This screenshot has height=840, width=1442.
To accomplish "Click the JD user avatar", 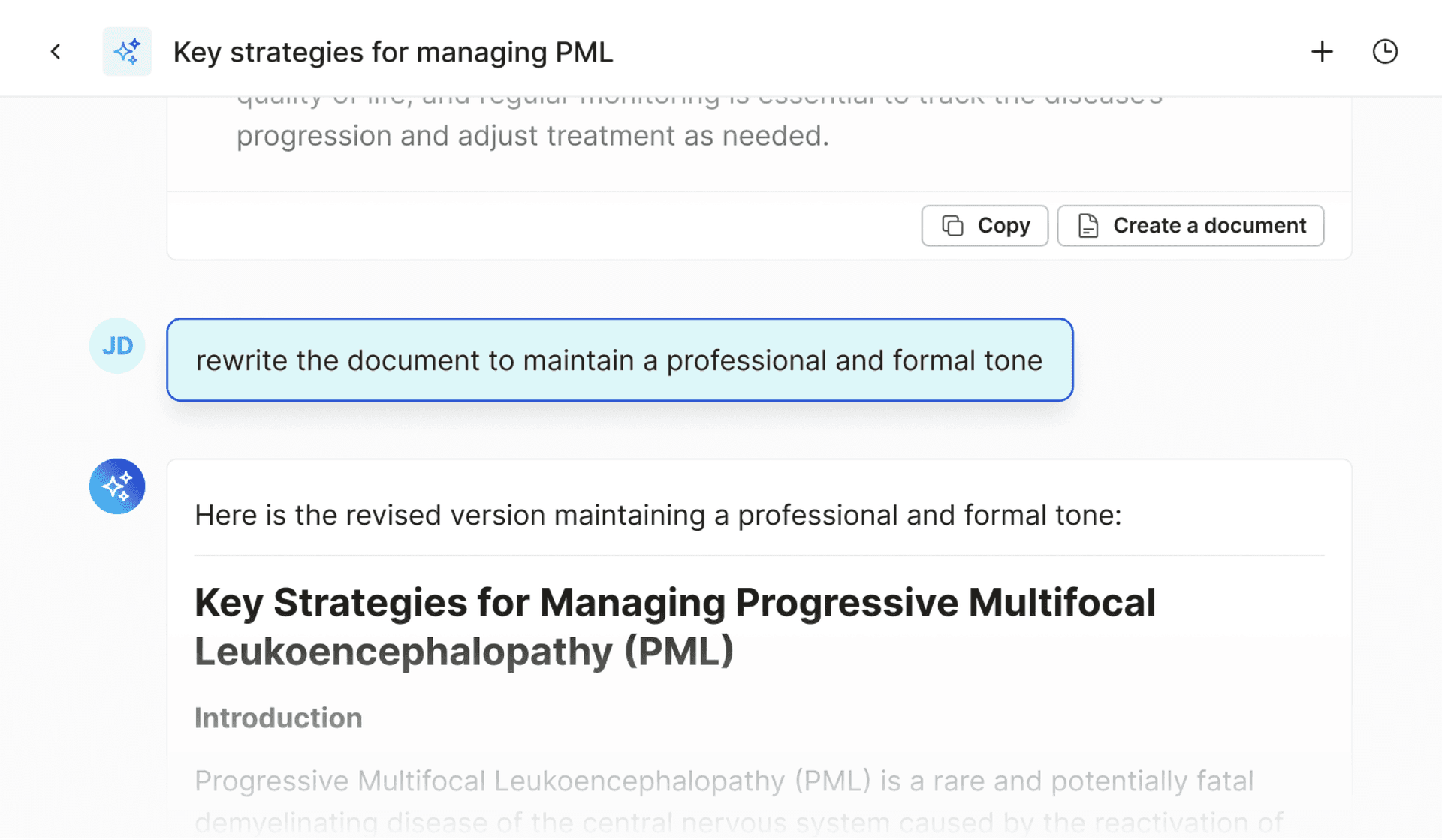I will (x=117, y=345).
